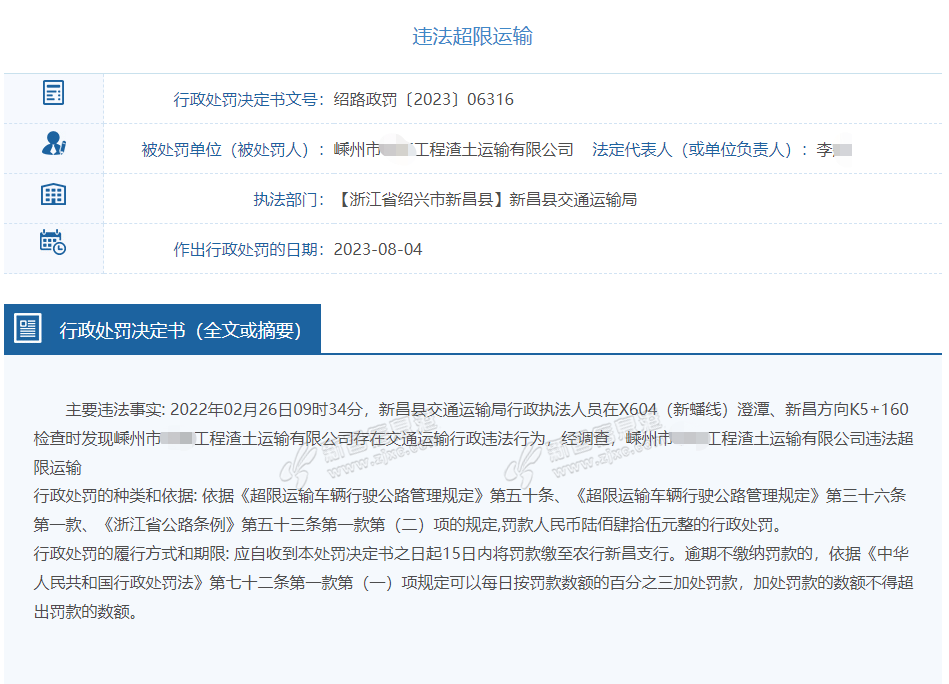Click the 执法部门 label
Viewport: 949px width, 684px height.
[x=288, y=199]
